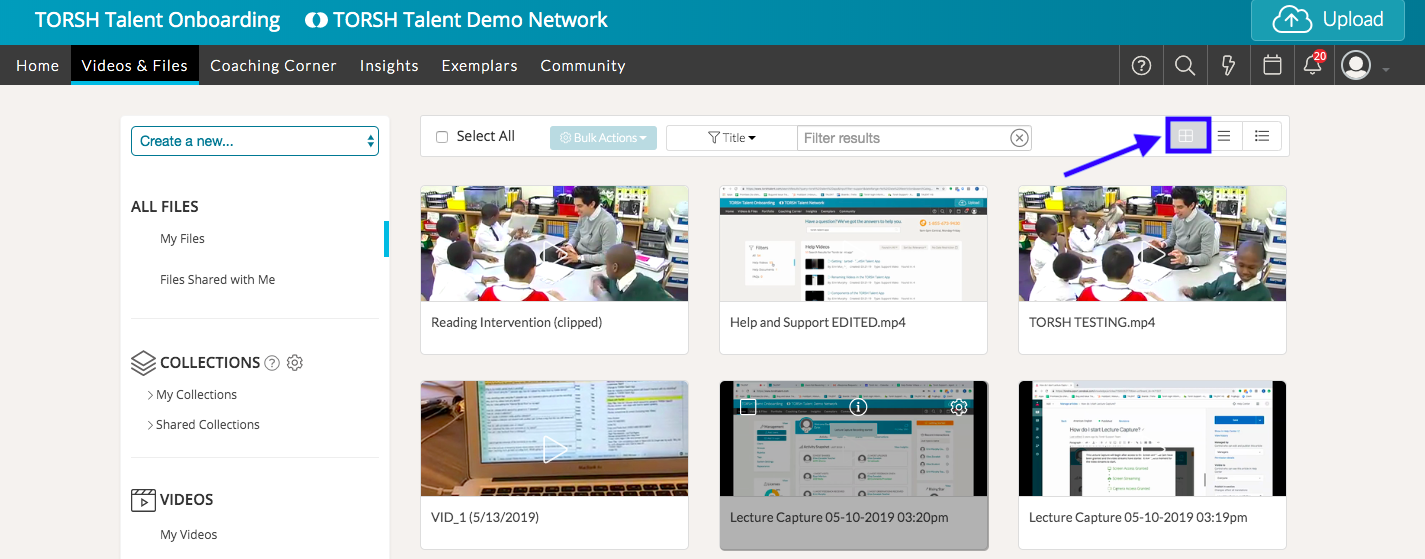
Task: Open the help question mark icon
Action: pyautogui.click(x=1141, y=66)
